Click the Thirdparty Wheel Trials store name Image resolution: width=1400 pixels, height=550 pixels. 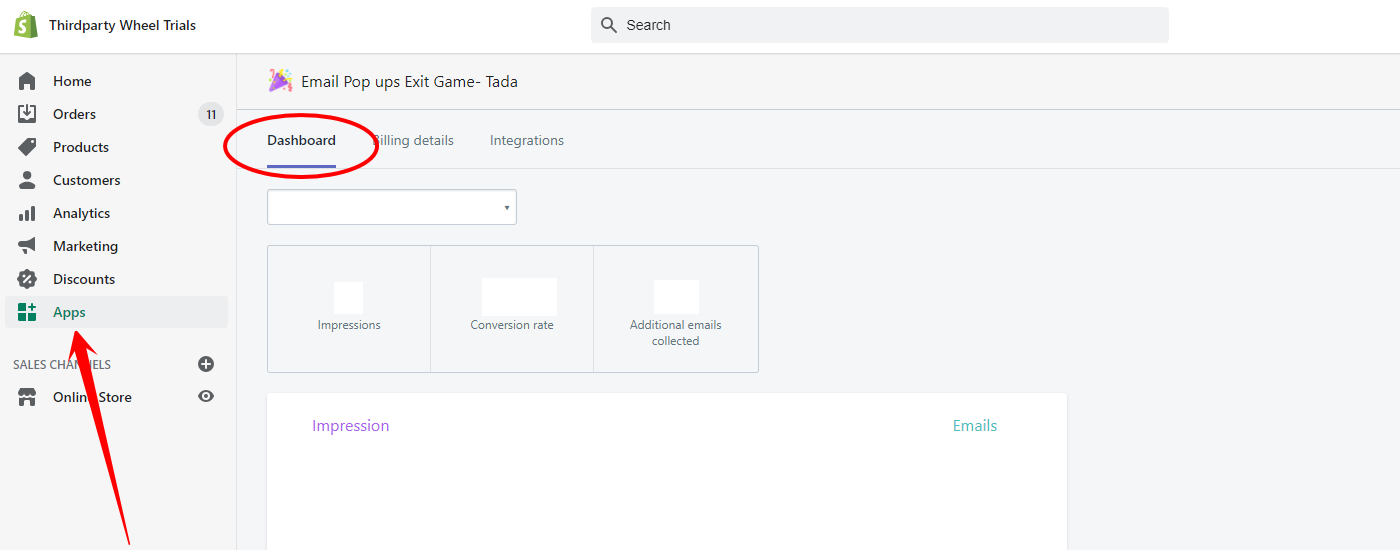122,25
